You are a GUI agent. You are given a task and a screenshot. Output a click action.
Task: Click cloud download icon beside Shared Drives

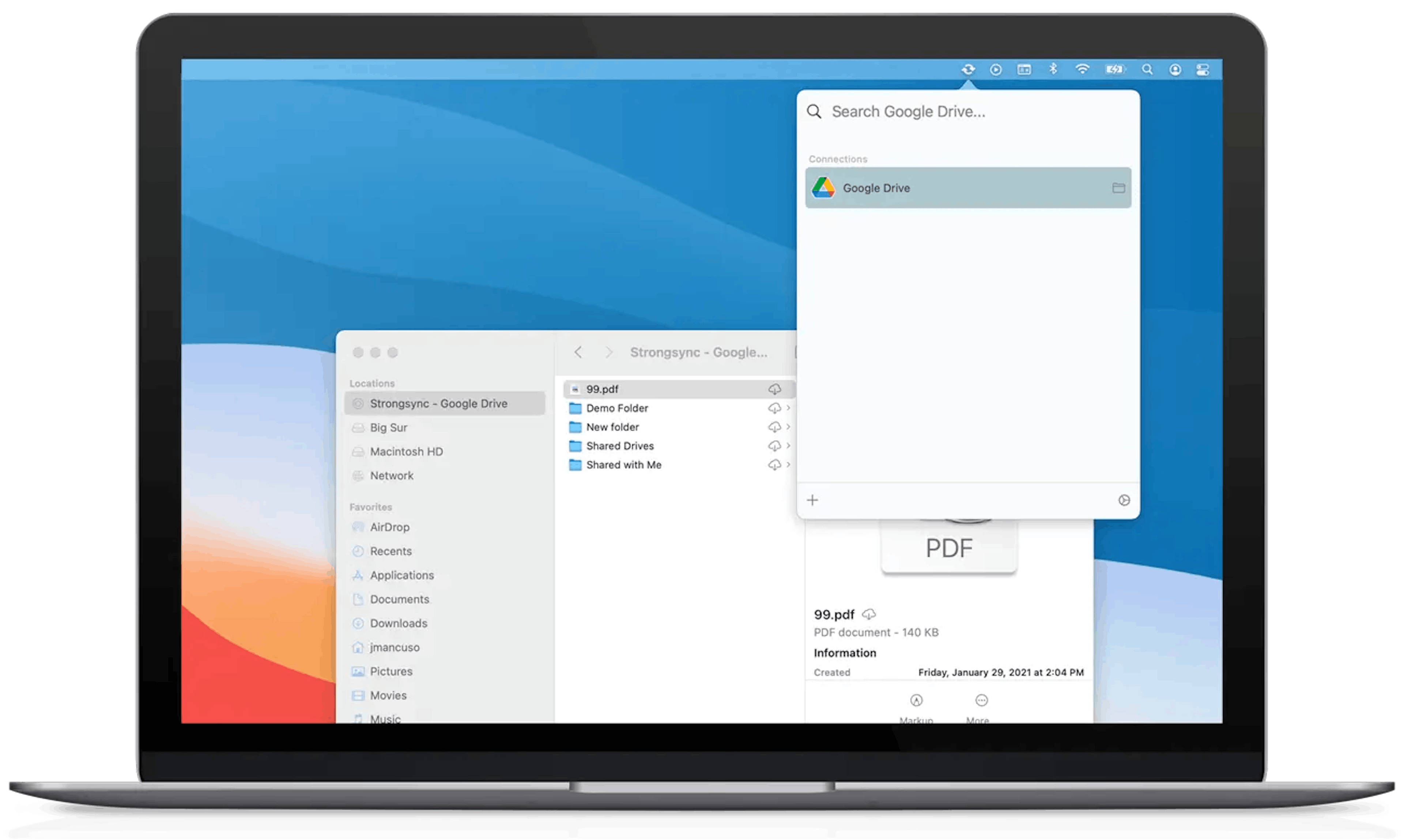[774, 446]
